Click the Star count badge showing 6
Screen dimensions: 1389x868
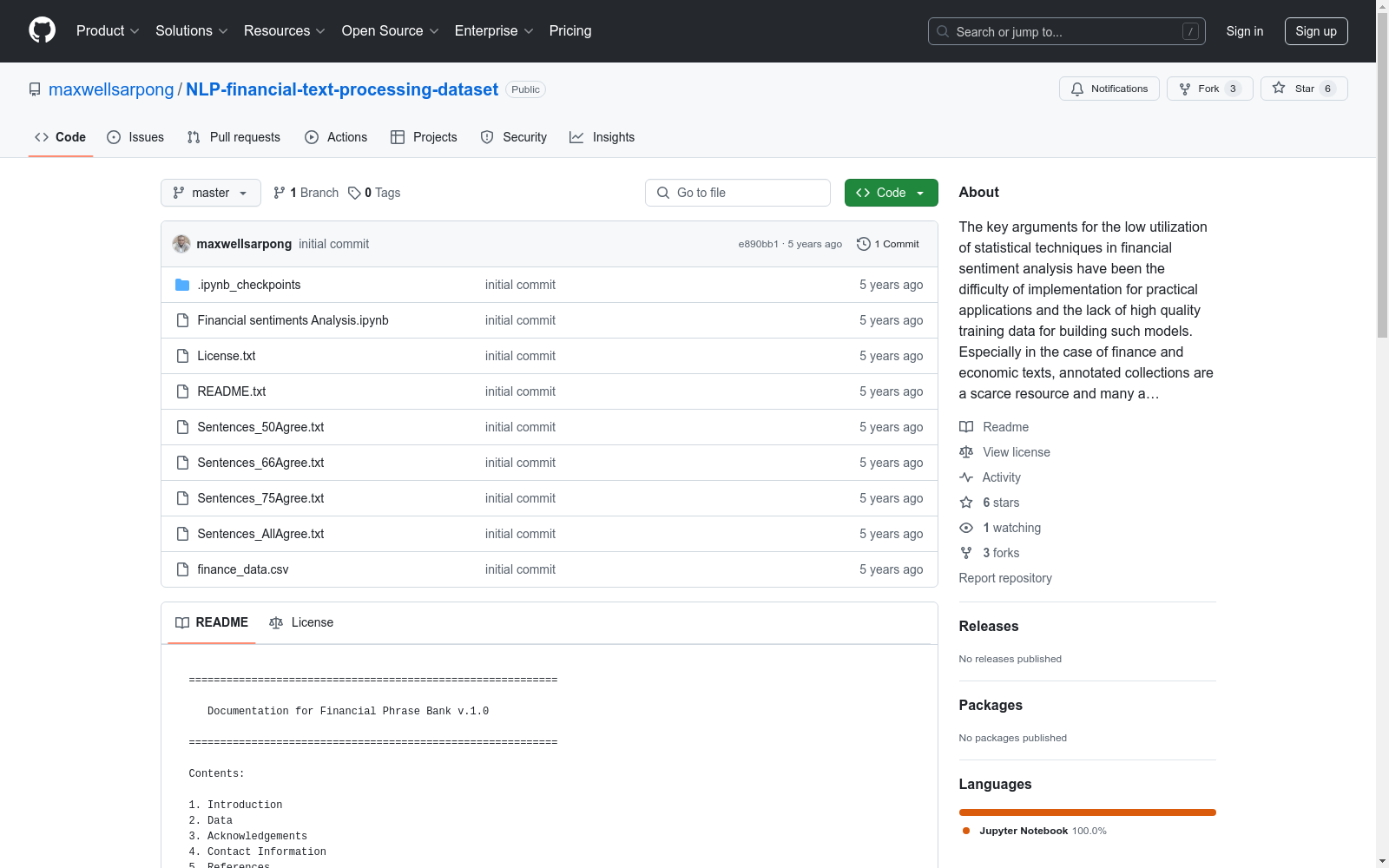tap(1327, 89)
